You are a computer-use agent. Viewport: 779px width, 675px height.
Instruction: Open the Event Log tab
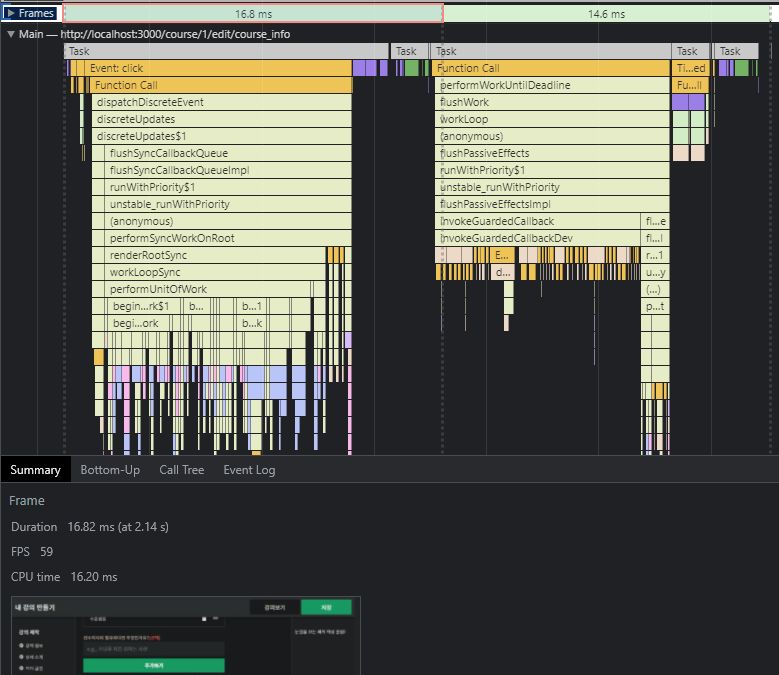click(249, 470)
